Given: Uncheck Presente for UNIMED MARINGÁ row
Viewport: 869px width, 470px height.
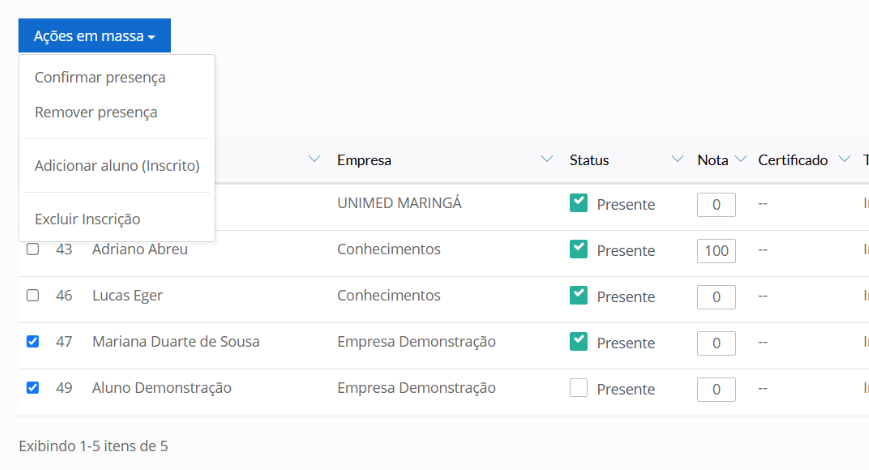Looking at the screenshot, I should (579, 203).
